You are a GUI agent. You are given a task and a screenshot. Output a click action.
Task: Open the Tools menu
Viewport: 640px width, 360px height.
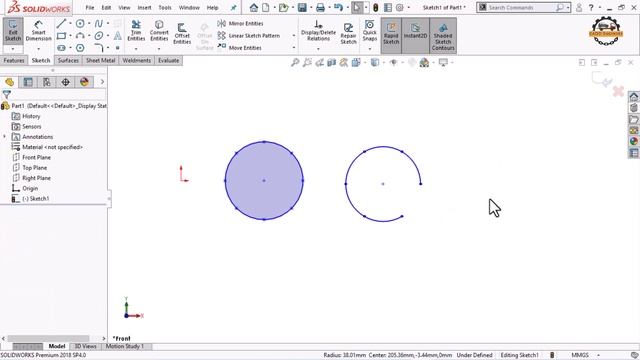click(165, 7)
